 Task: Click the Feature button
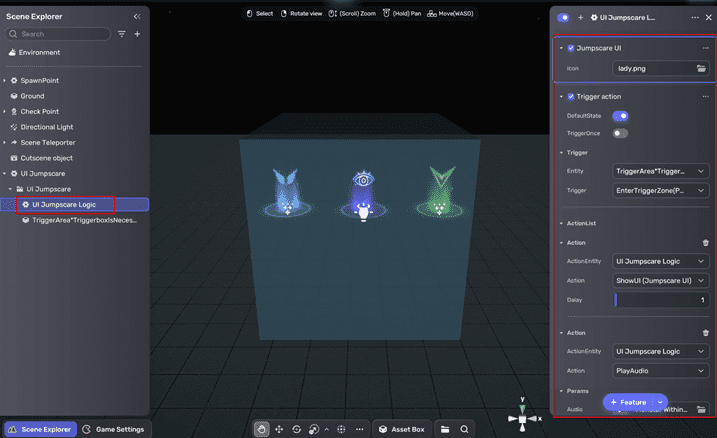(x=627, y=402)
